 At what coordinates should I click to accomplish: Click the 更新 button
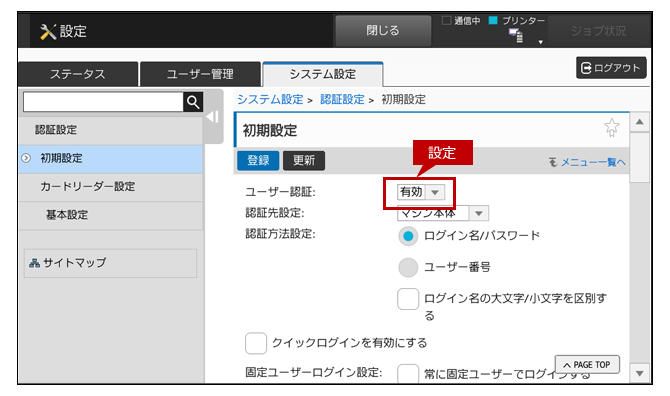coord(304,161)
